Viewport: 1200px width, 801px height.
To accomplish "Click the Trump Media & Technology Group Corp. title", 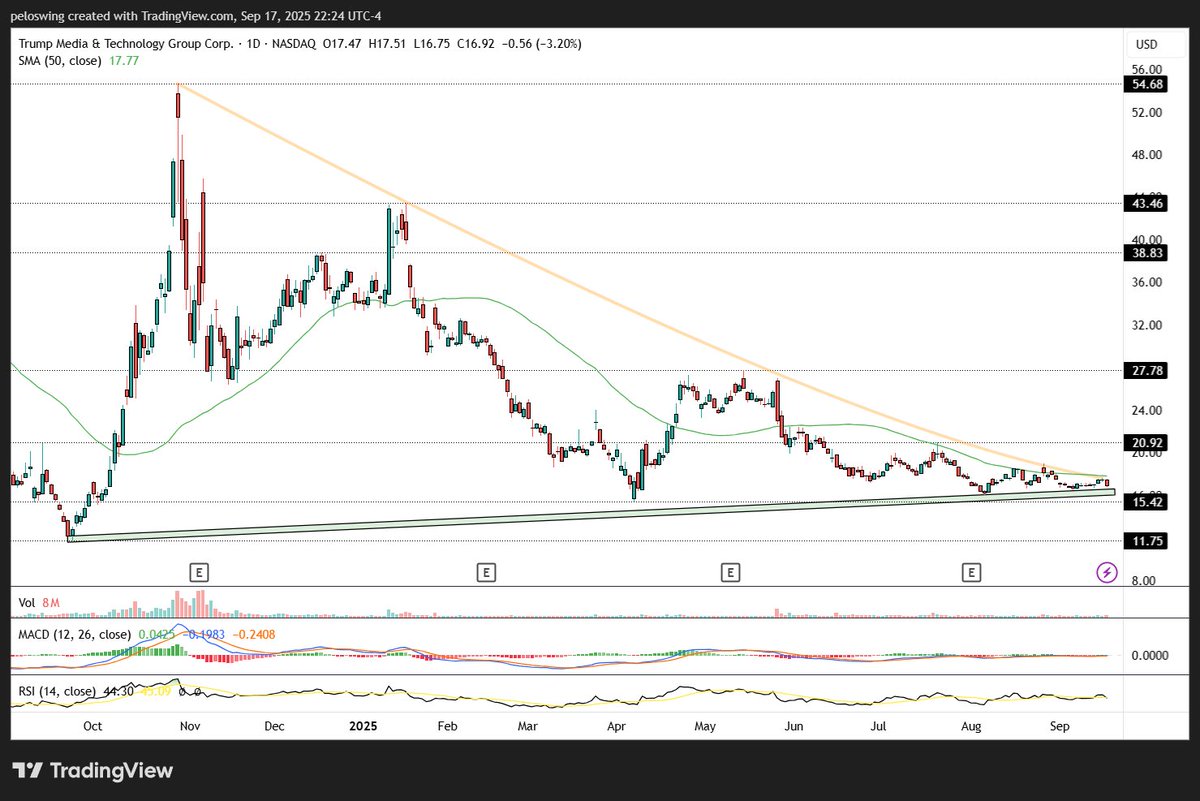I will pyautogui.click(x=126, y=44).
